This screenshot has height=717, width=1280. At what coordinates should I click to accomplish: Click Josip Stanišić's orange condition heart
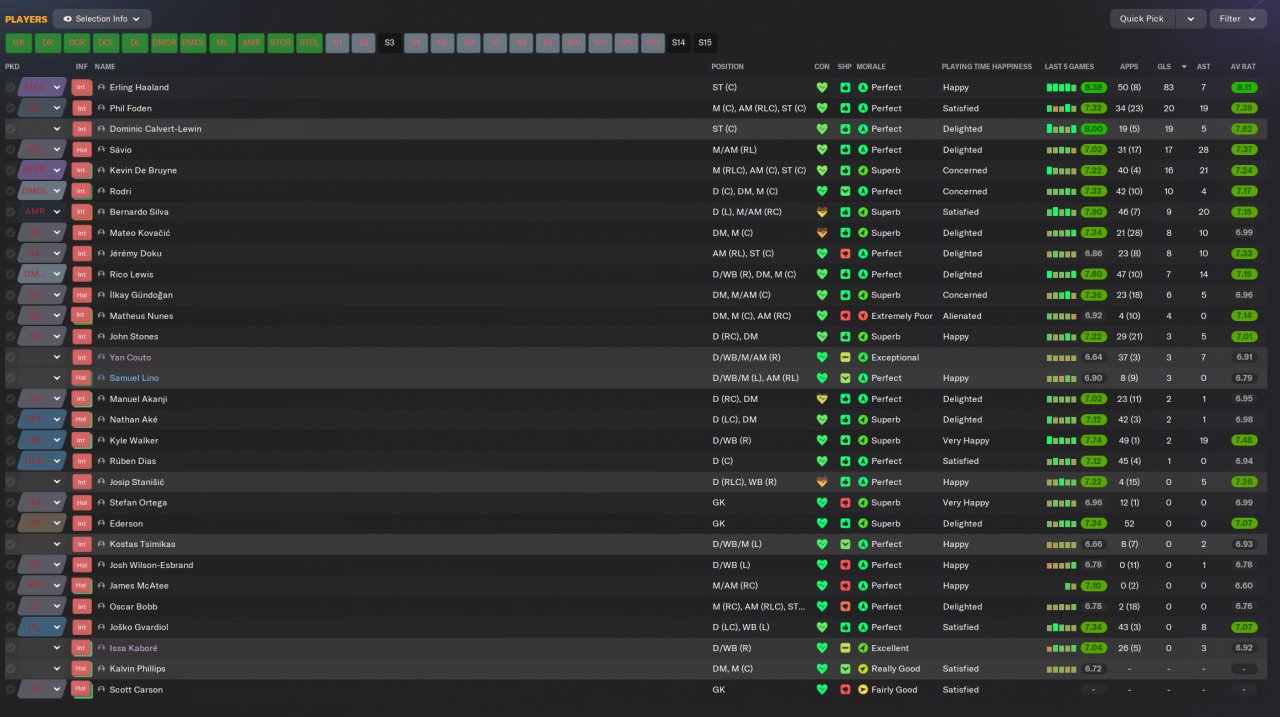tap(822, 482)
